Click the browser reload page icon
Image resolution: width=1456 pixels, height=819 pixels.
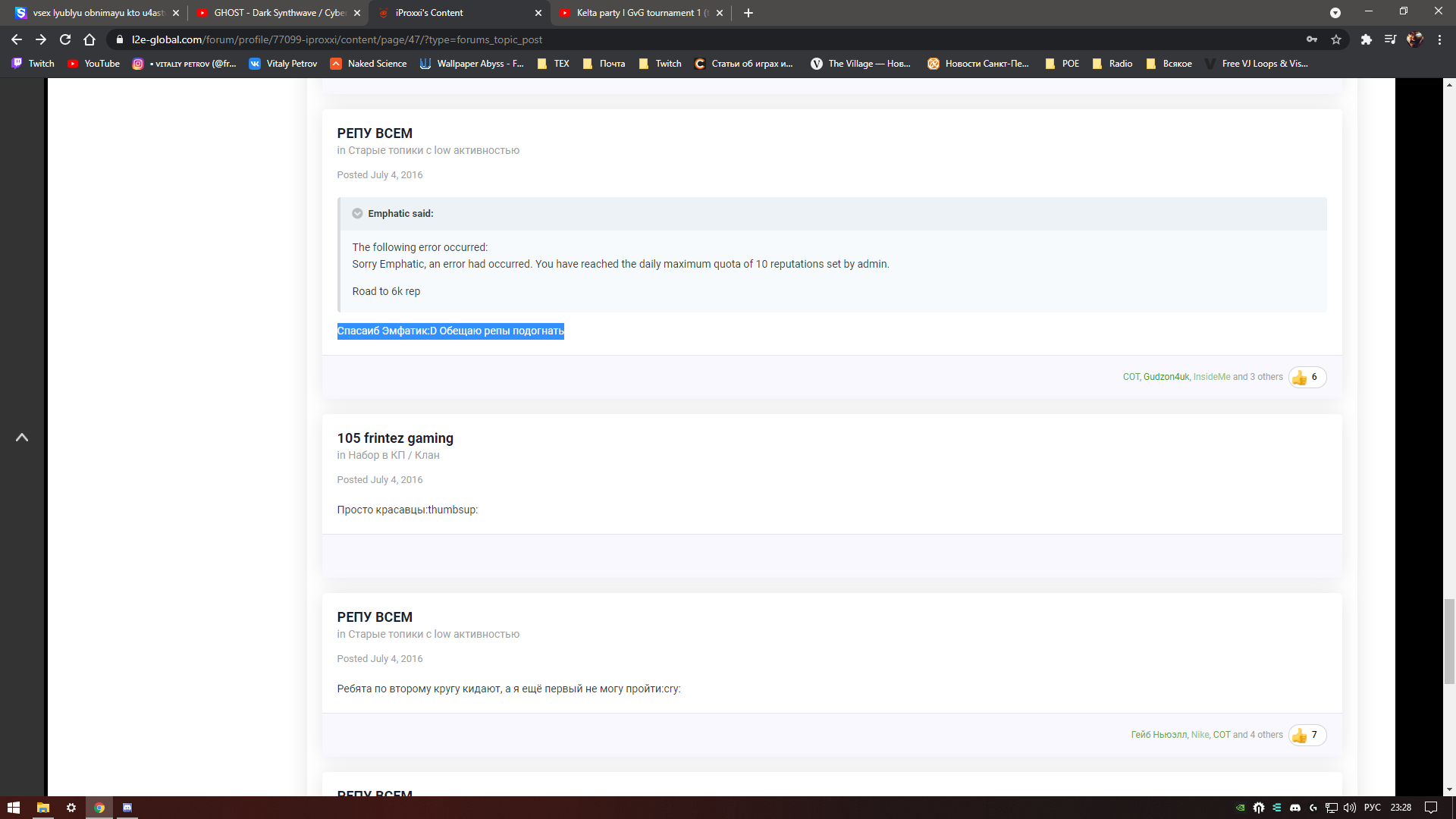[x=65, y=39]
